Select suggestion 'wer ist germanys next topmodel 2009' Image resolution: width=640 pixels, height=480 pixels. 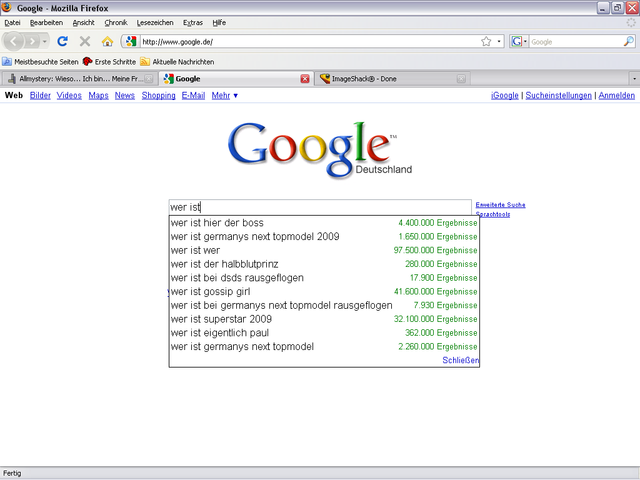click(x=324, y=237)
